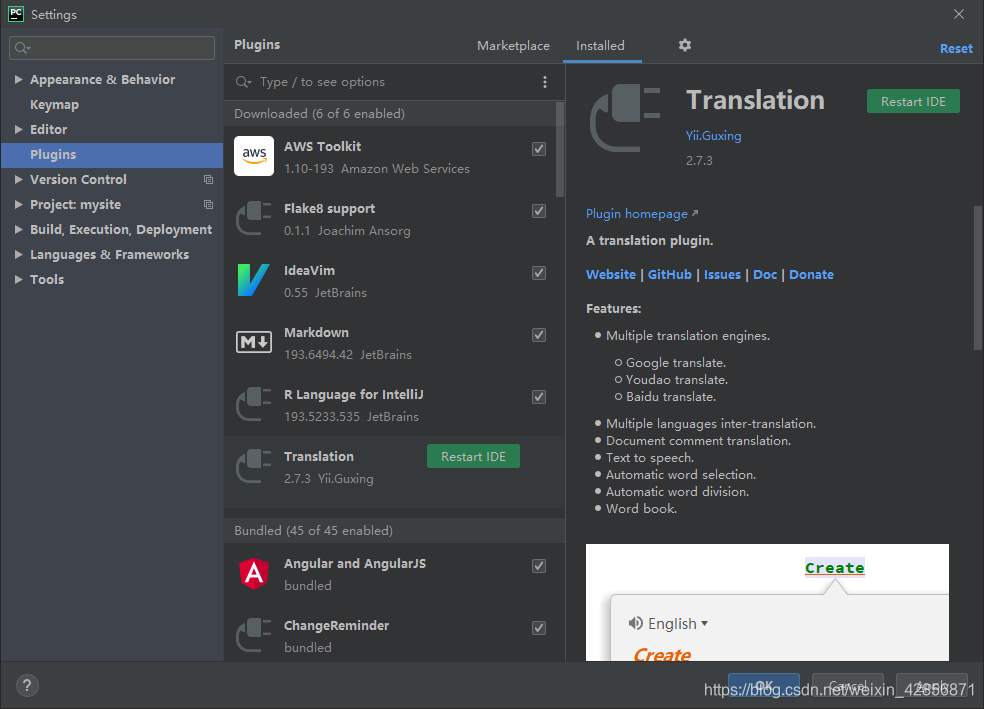
Task: Close the Settings dialog
Action: coord(958,14)
